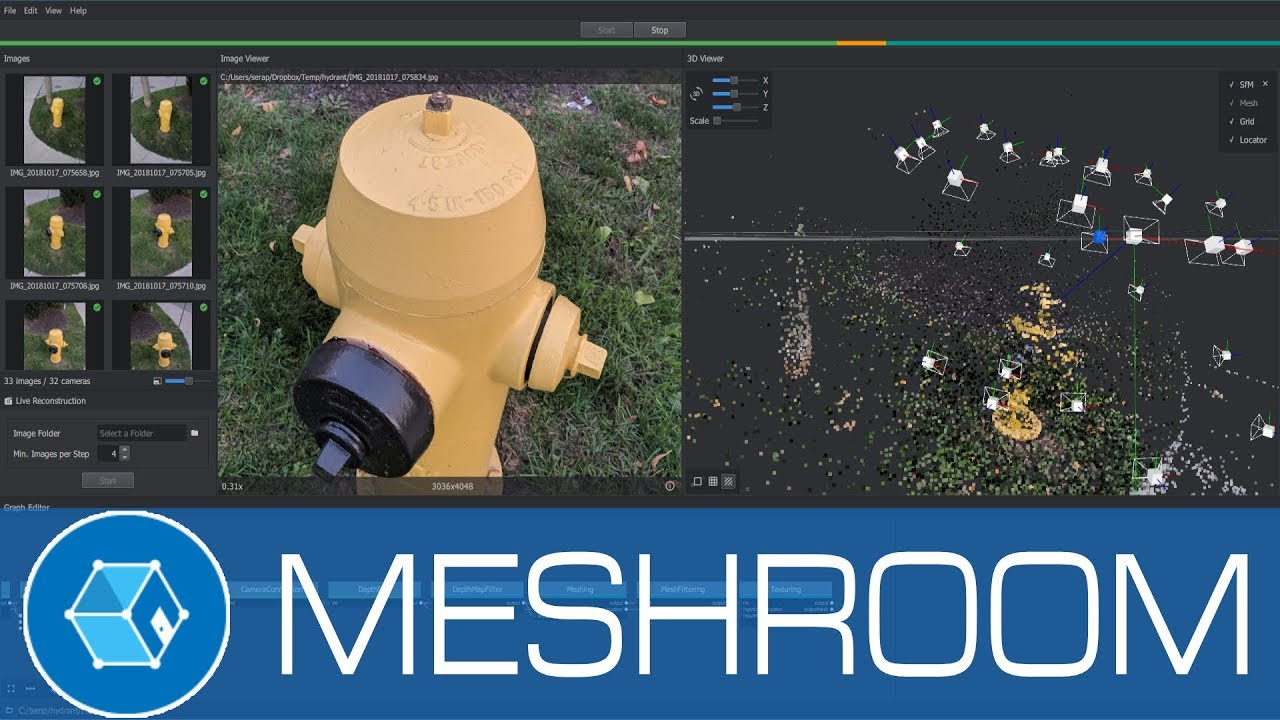1280x720 pixels.
Task: Click the Live Reconstruction camera icon
Action: click(x=9, y=401)
